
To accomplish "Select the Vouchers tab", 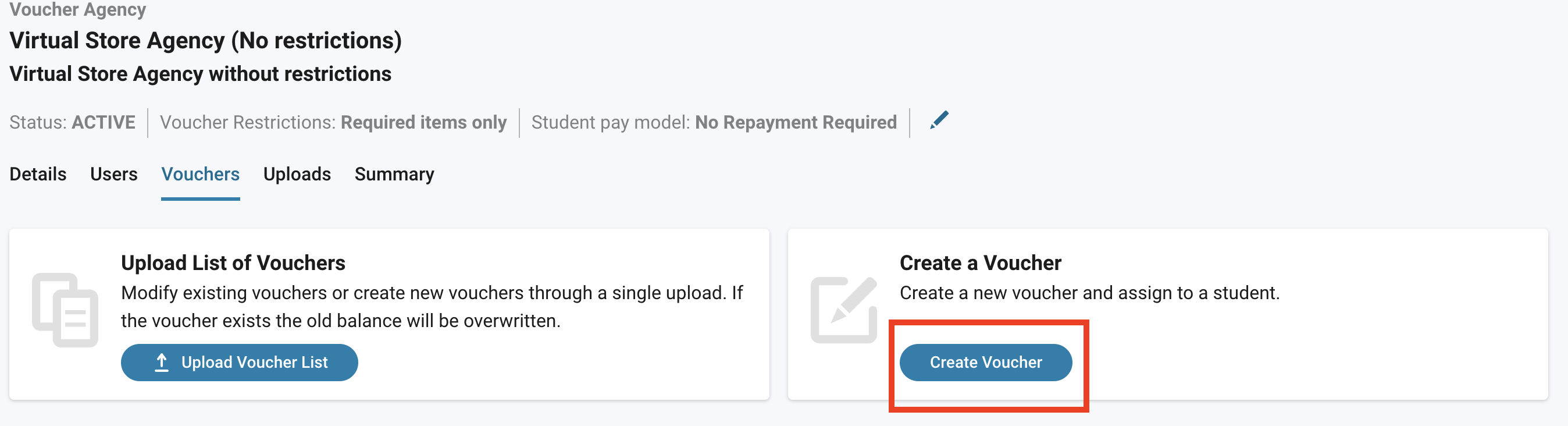I will (x=200, y=175).
